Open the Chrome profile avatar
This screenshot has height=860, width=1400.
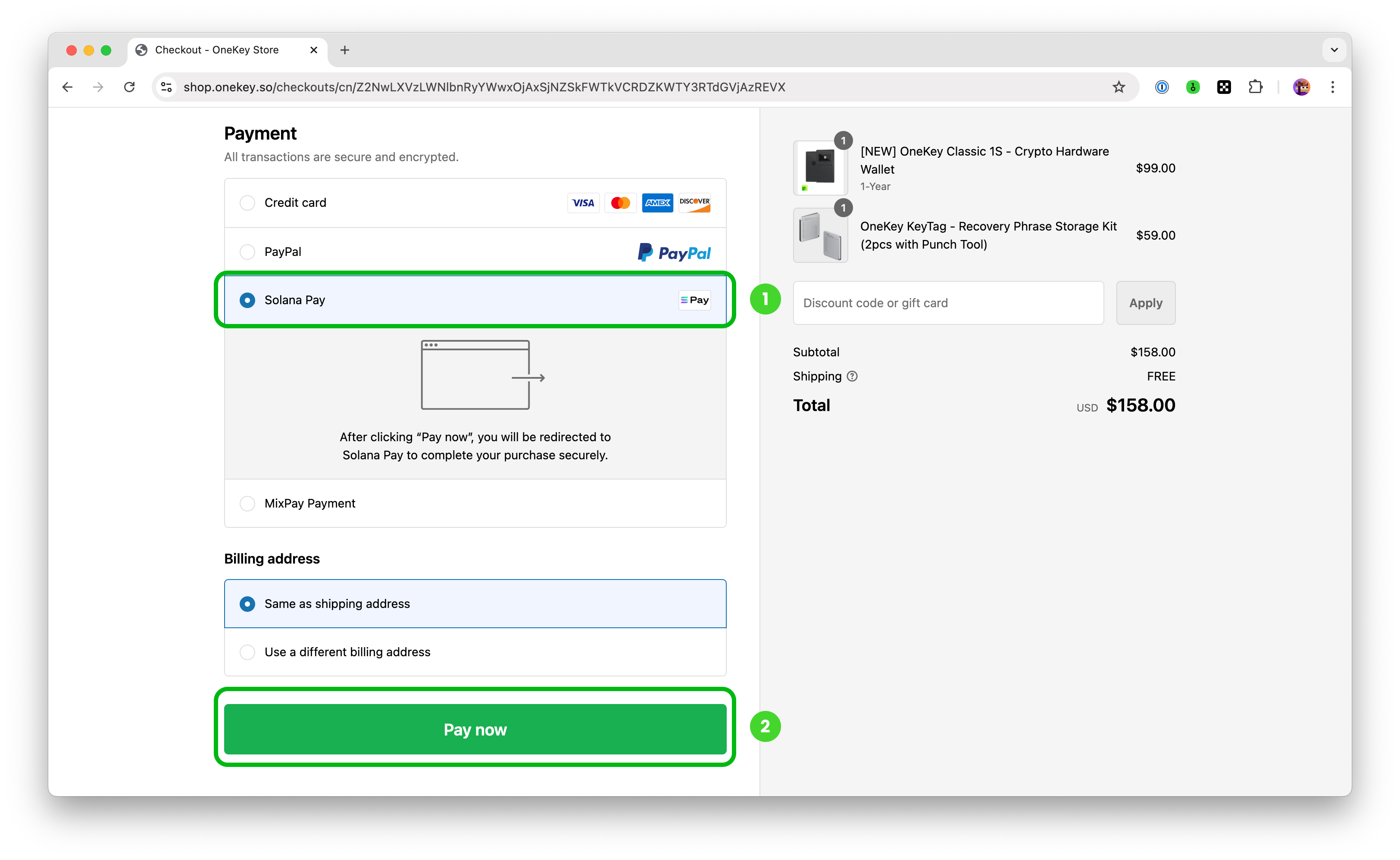point(1301,87)
